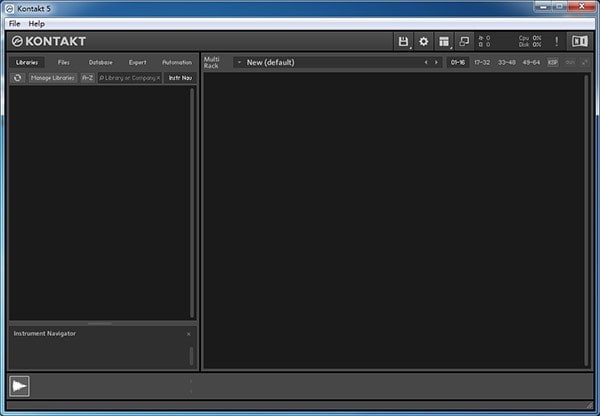Open the Workspace management panel icon
The width and height of the screenshot is (600, 416).
444,41
